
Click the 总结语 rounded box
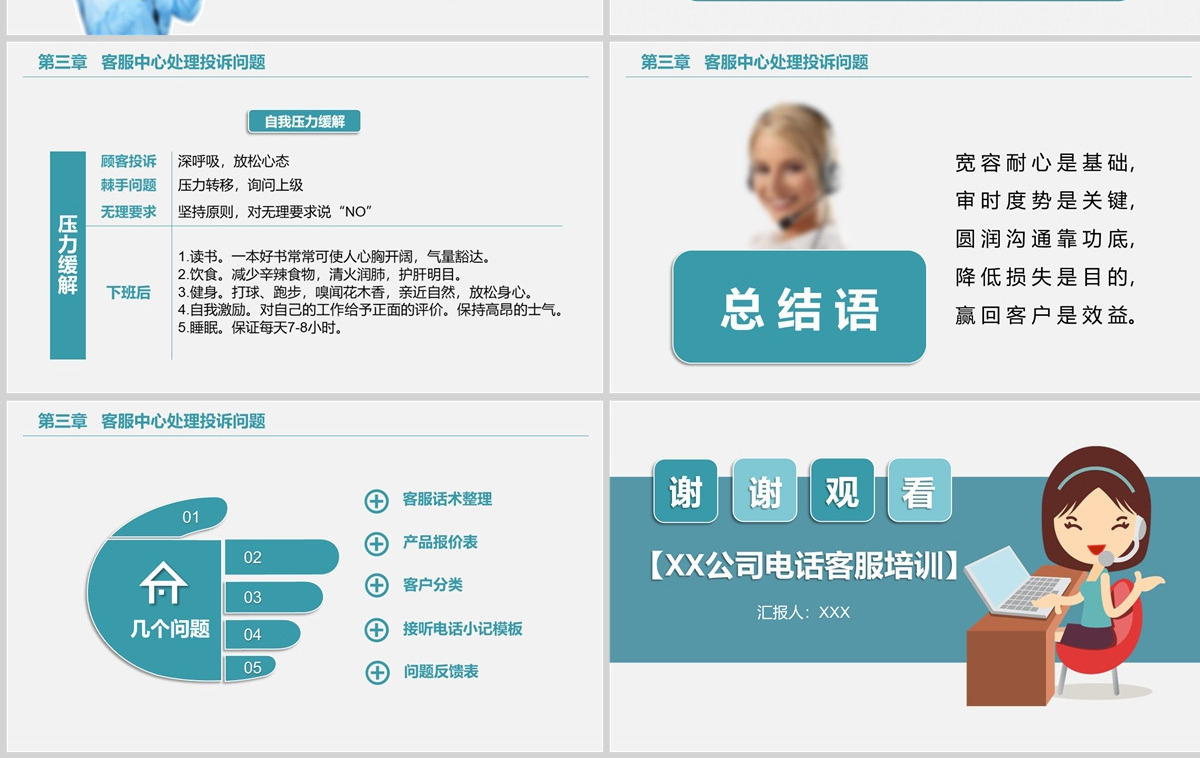click(799, 307)
